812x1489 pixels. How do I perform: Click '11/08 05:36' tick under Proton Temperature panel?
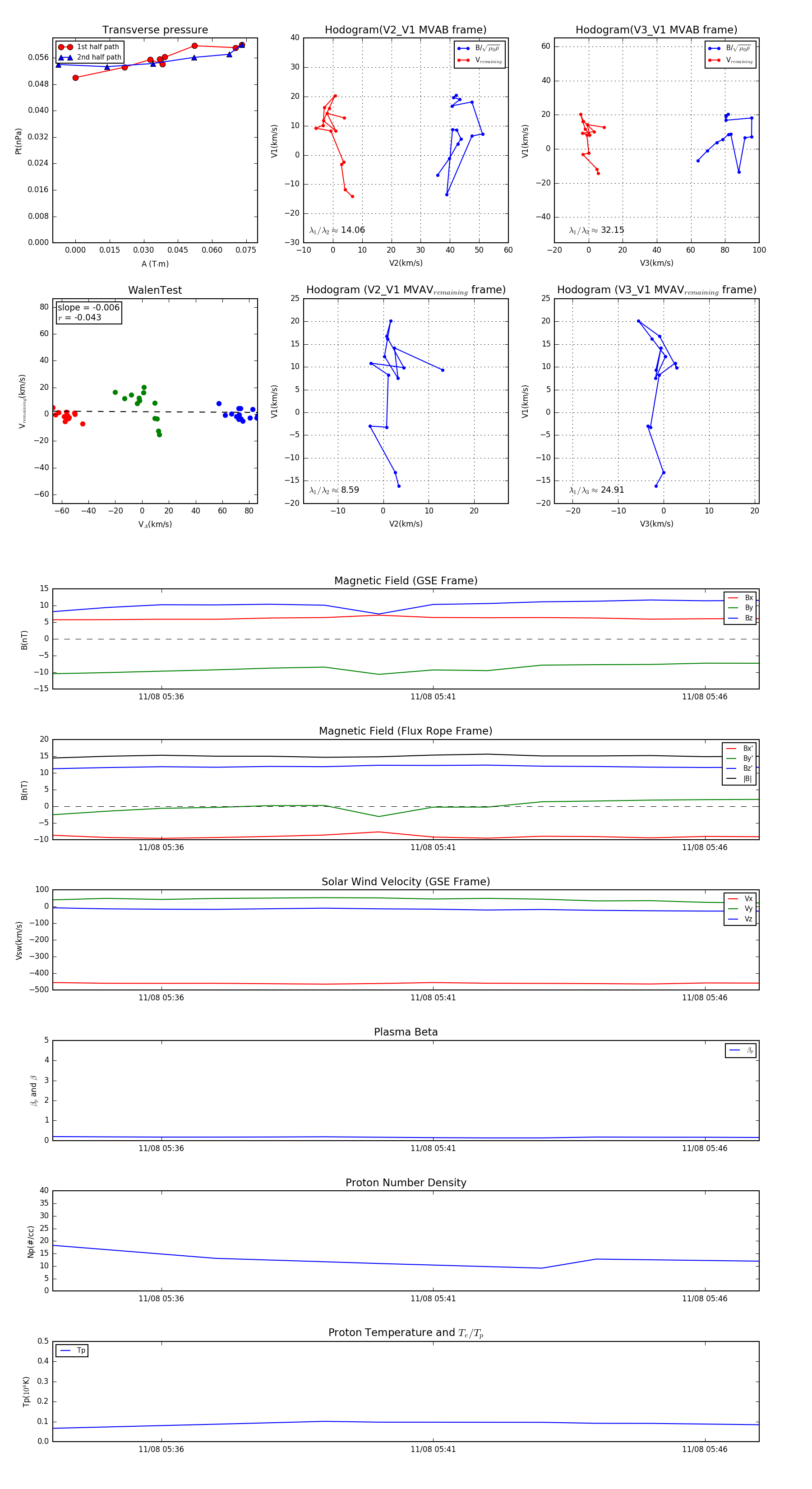click(x=161, y=1449)
